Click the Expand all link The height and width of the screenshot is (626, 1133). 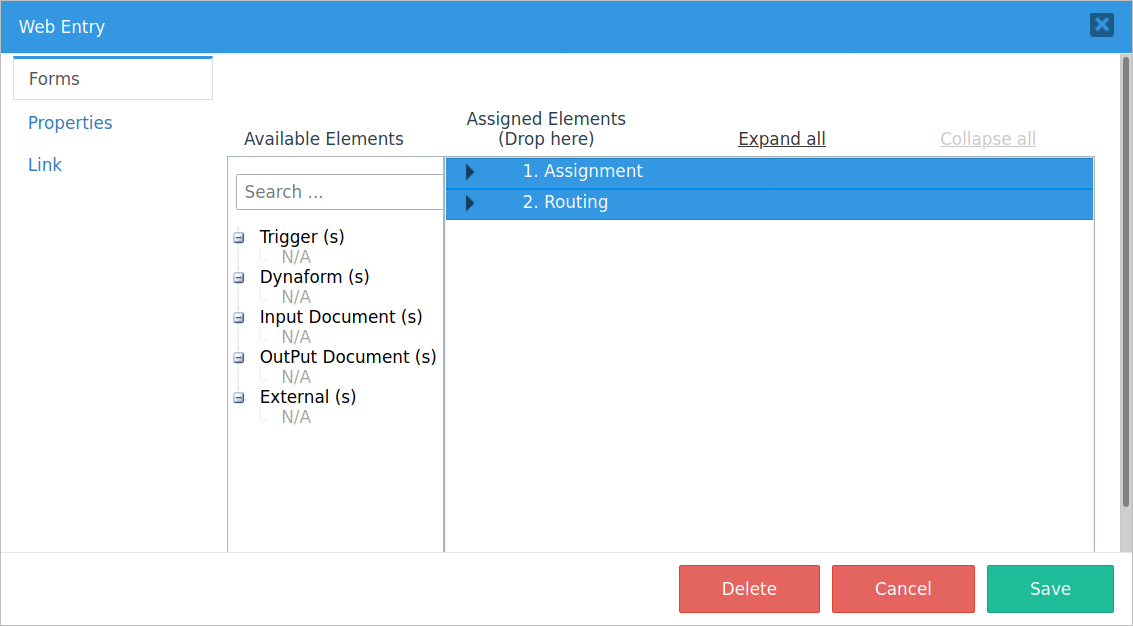[x=781, y=139]
